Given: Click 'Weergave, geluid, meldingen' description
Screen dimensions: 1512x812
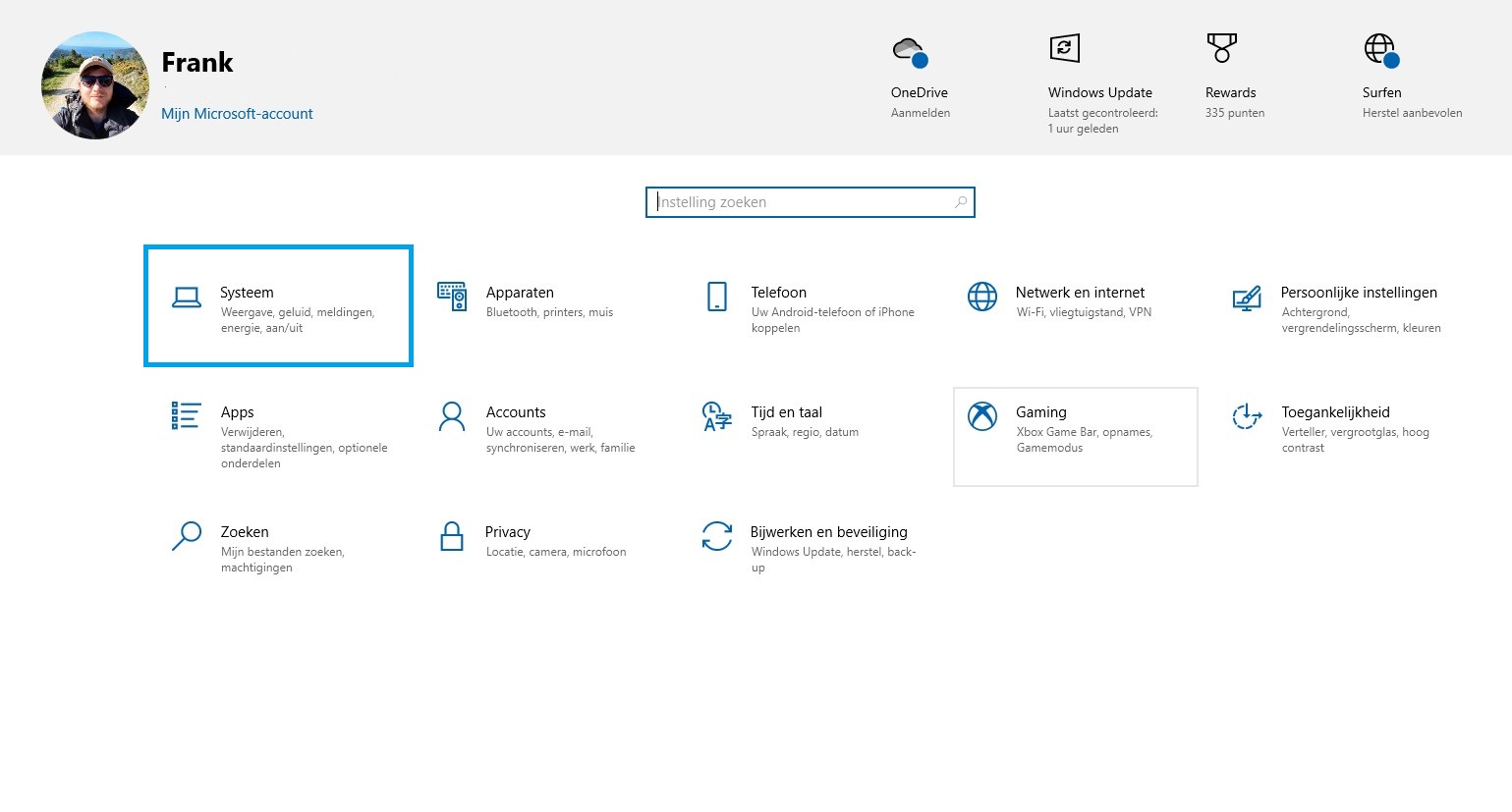Looking at the screenshot, I should [297, 320].
